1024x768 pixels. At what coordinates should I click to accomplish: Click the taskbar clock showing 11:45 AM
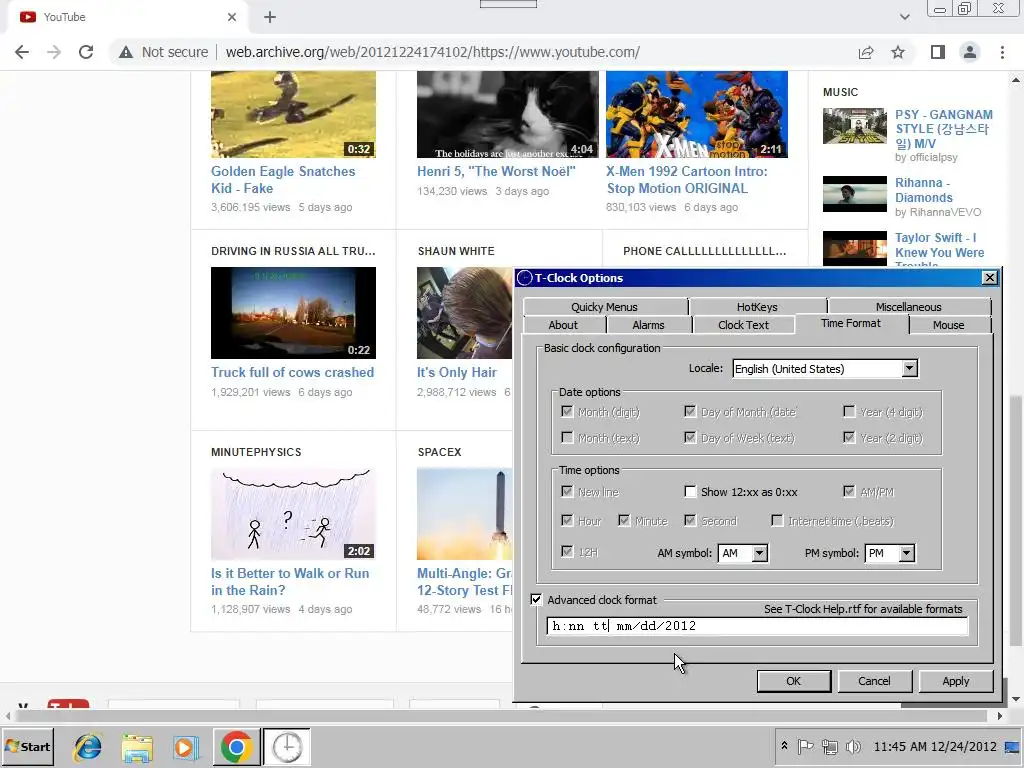[x=935, y=746]
